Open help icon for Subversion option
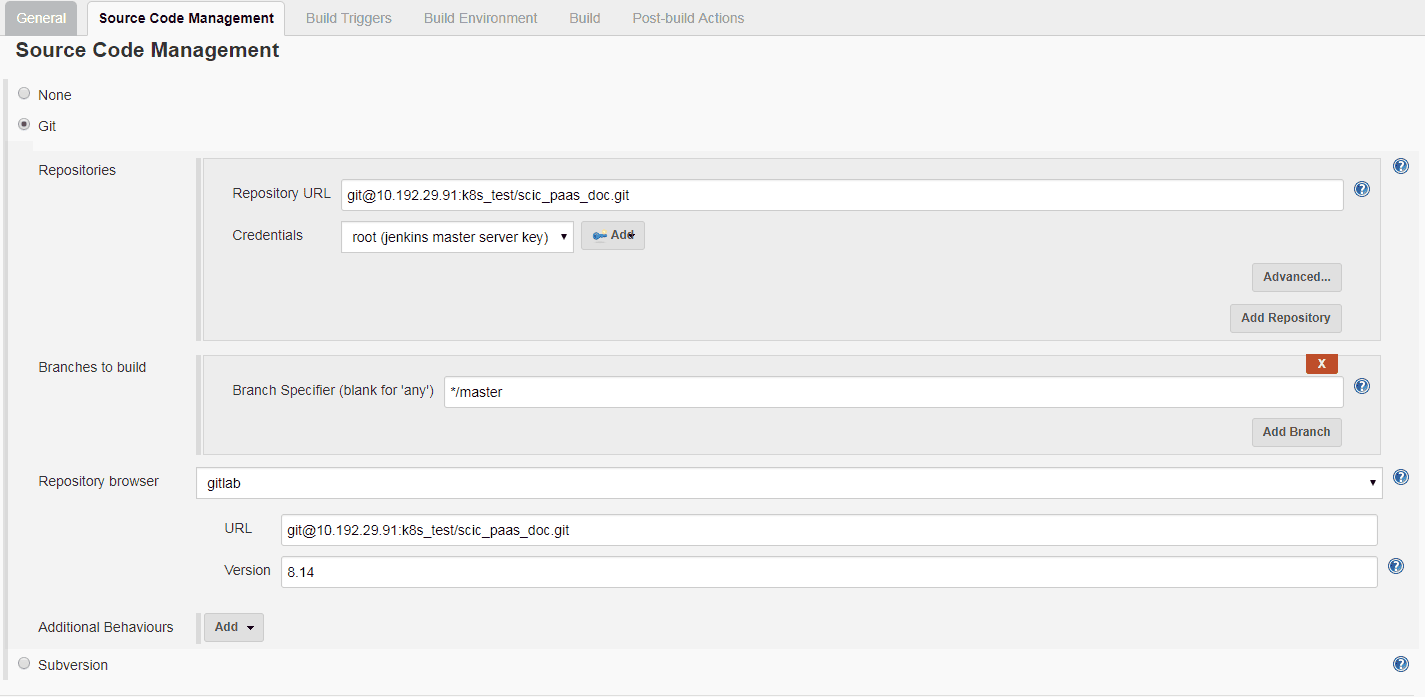Screen dimensions: 1425x697 point(1401,664)
